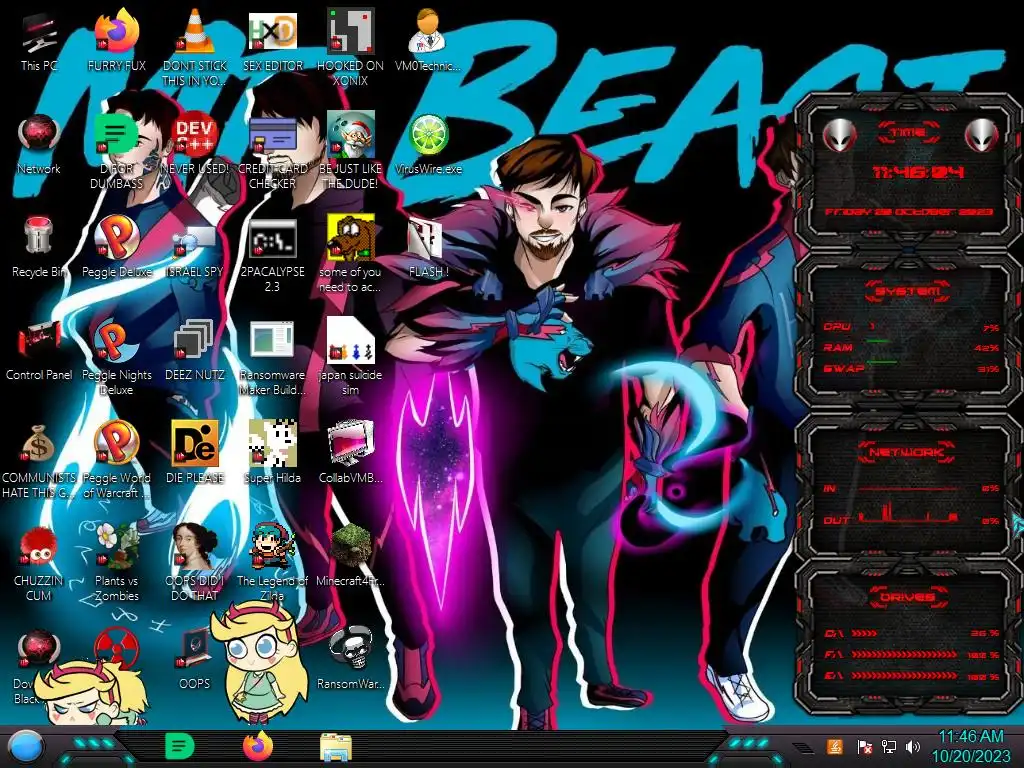
Task: Click the Start orb on the taskbar
Action: pos(26,746)
